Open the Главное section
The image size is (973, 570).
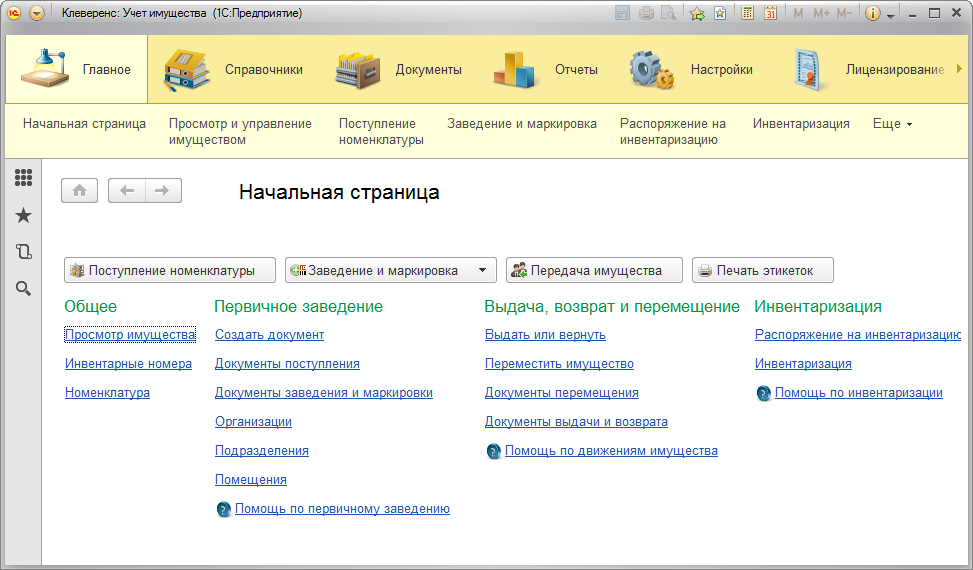click(76, 69)
